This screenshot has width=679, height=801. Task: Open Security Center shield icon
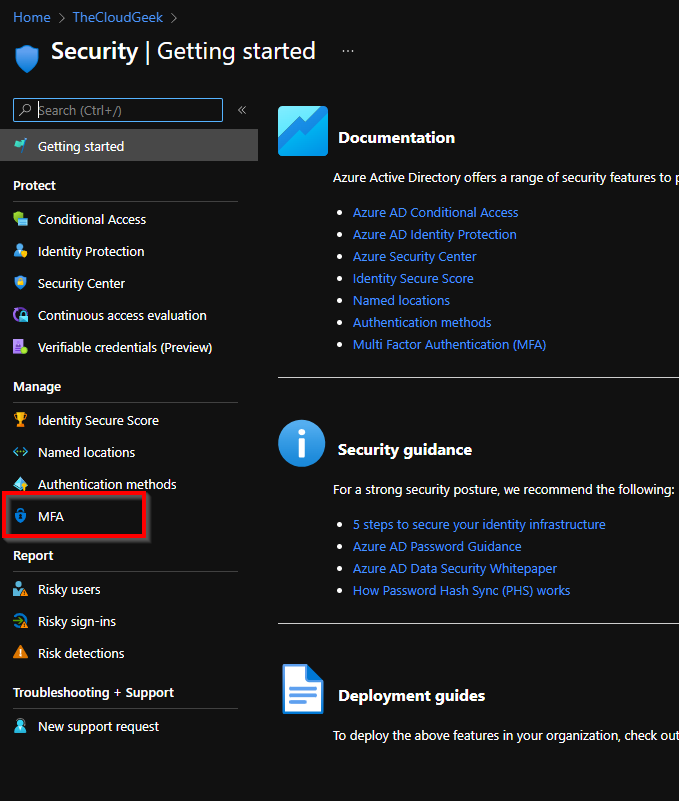pyautogui.click(x=22, y=283)
